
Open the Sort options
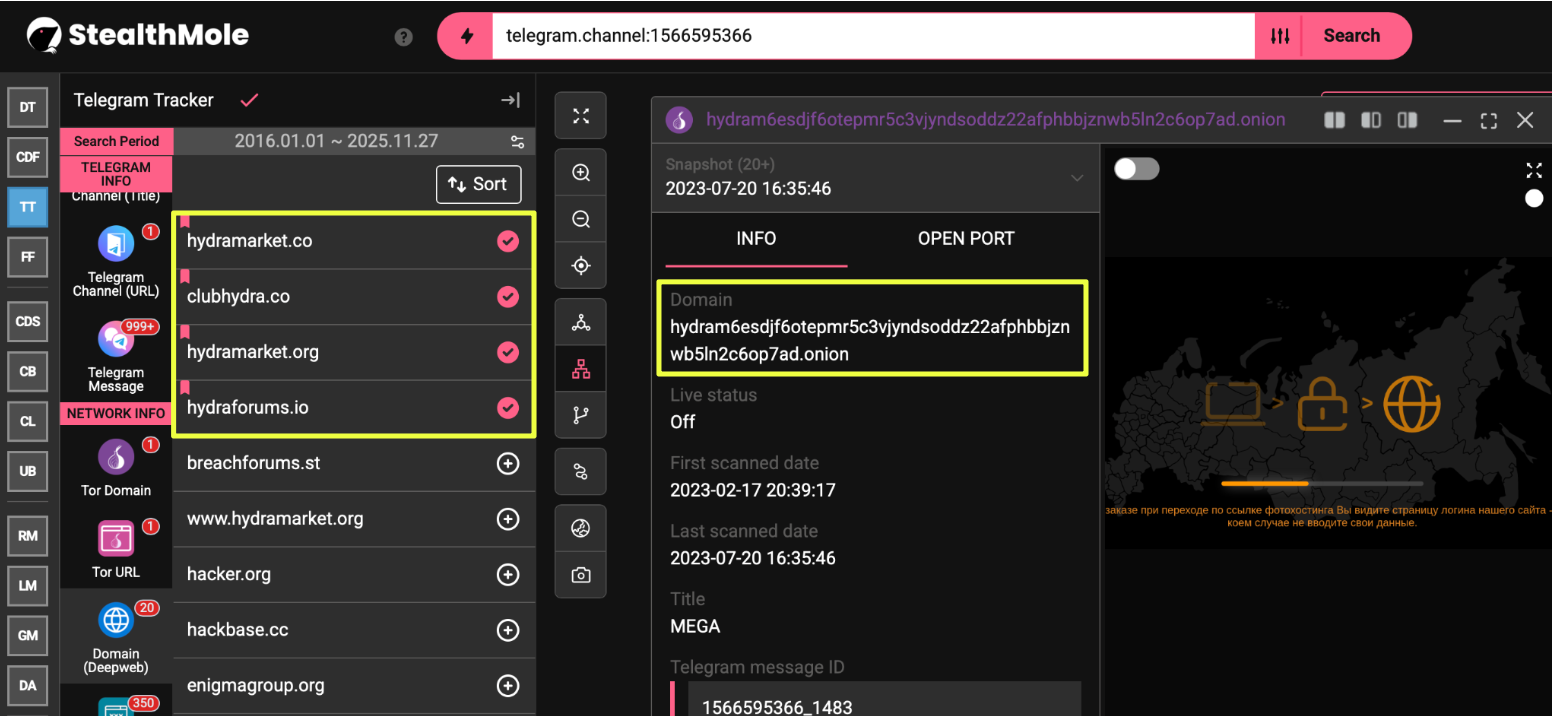[x=478, y=184]
